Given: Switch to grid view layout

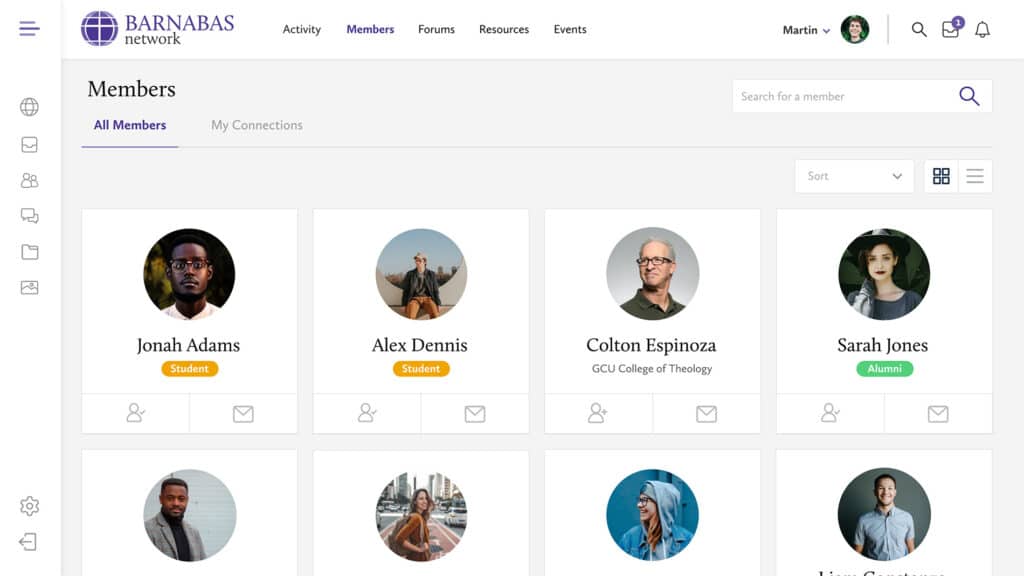Looking at the screenshot, I should (941, 176).
